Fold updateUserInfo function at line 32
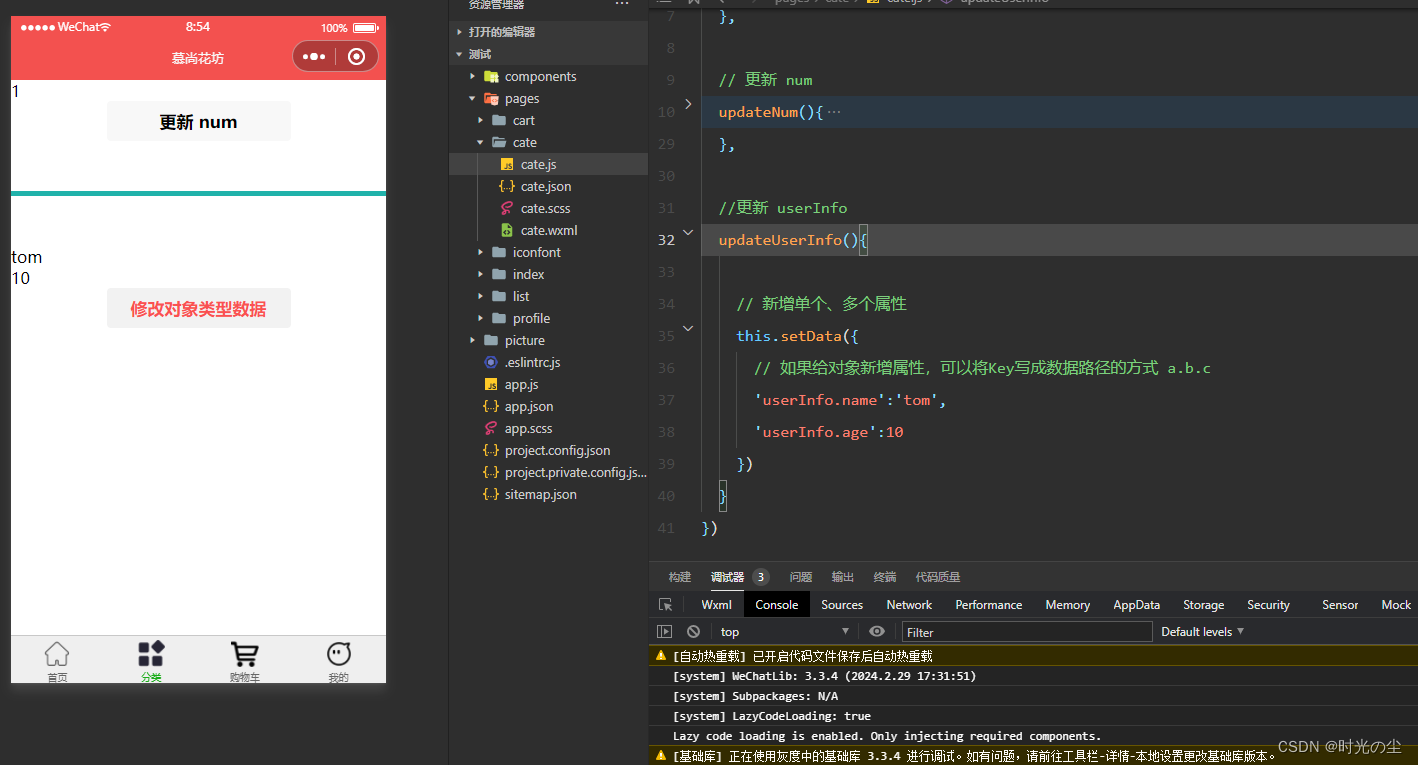This screenshot has width=1418, height=765. [688, 232]
